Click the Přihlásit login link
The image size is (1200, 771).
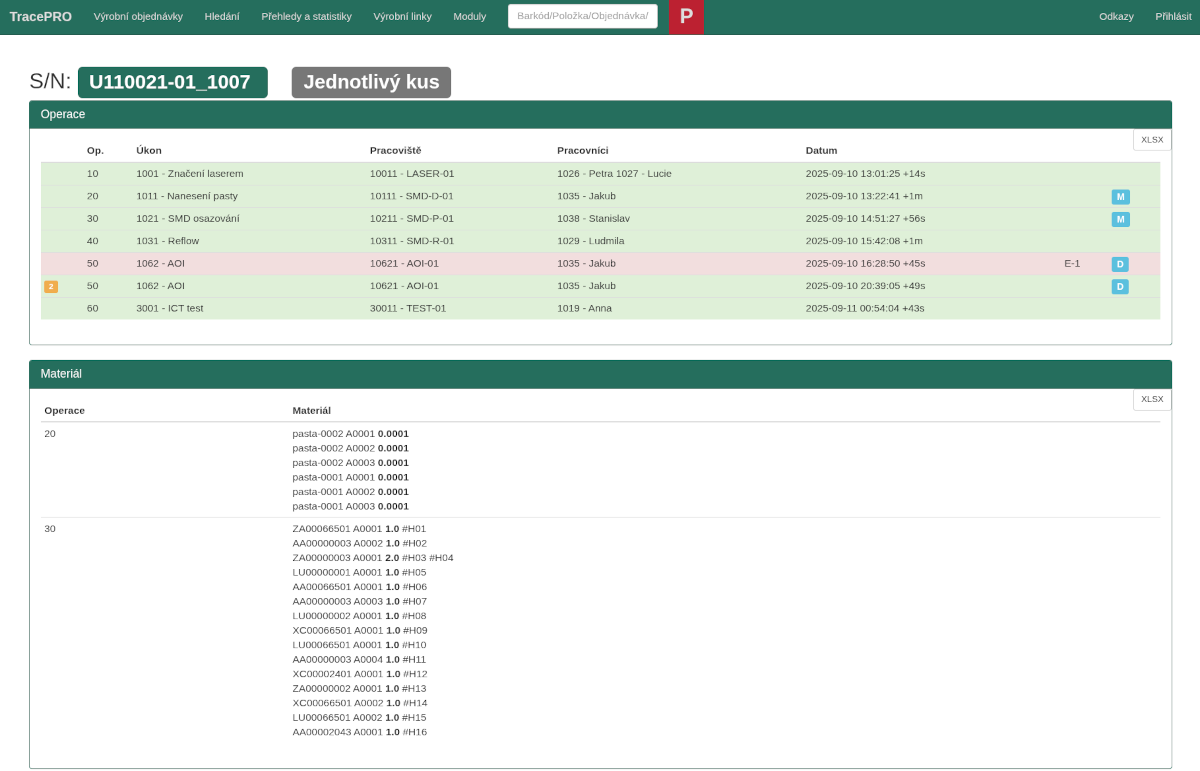[1173, 17]
